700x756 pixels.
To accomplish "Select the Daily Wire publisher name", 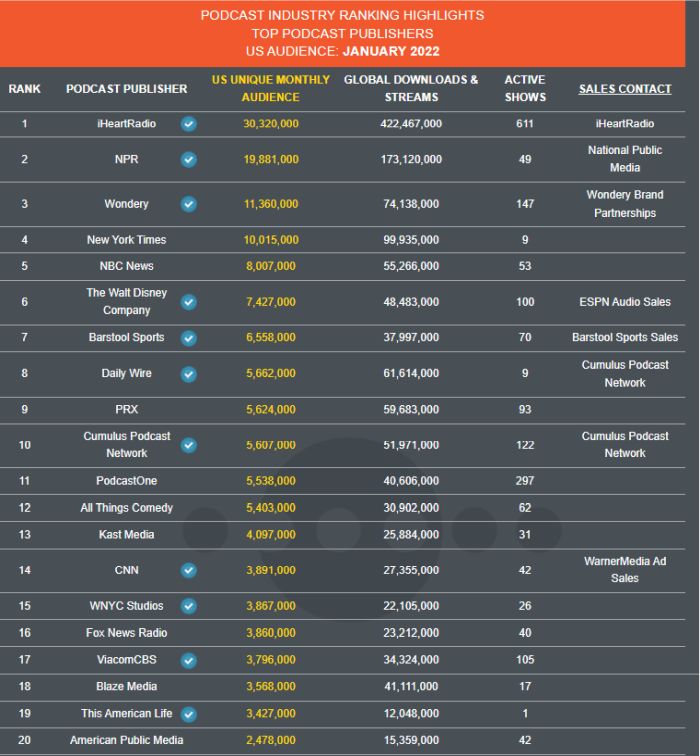I will 126,374.
